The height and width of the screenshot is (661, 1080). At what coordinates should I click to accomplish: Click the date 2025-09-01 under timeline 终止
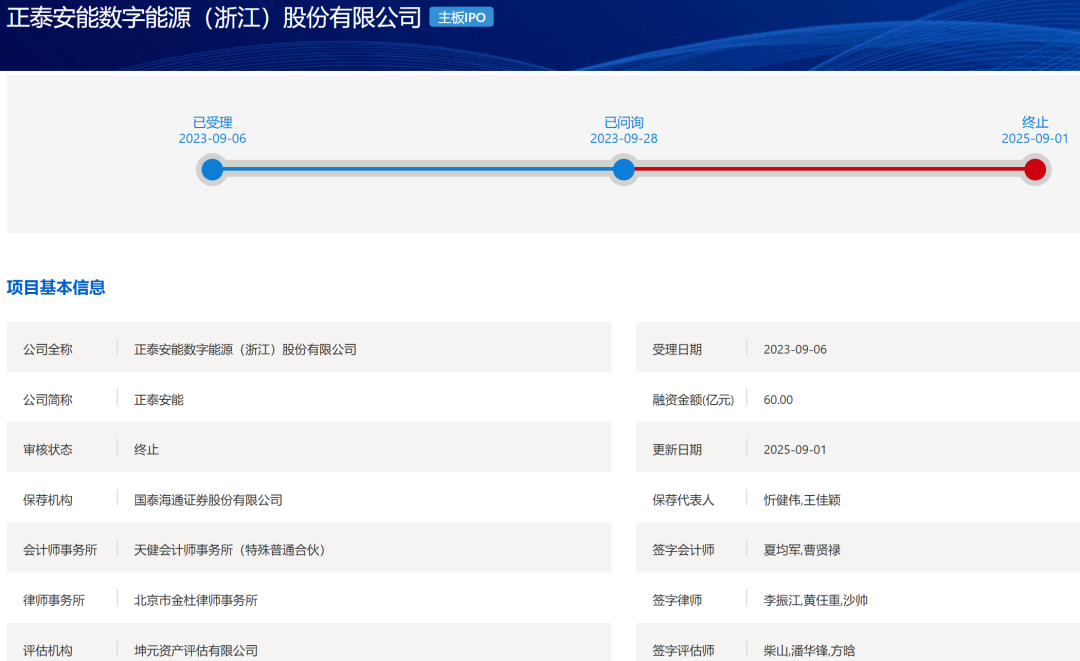pos(1035,138)
